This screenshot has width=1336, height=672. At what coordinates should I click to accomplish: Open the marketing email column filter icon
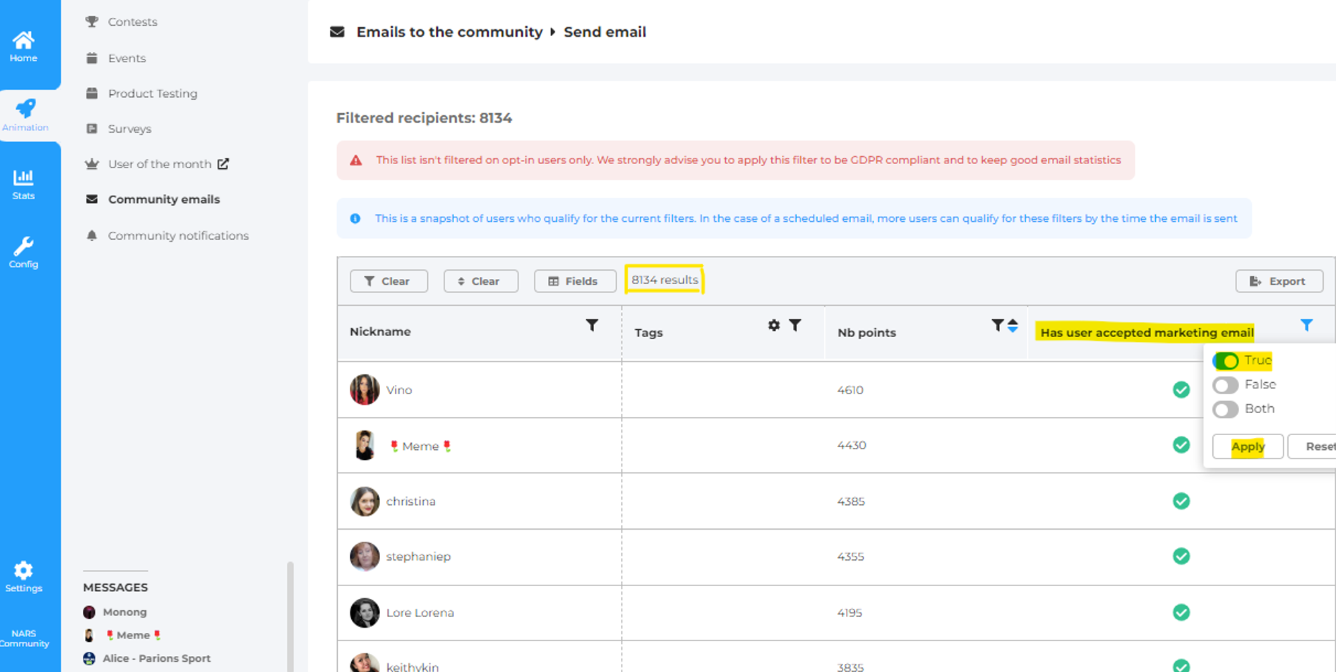(x=1306, y=325)
